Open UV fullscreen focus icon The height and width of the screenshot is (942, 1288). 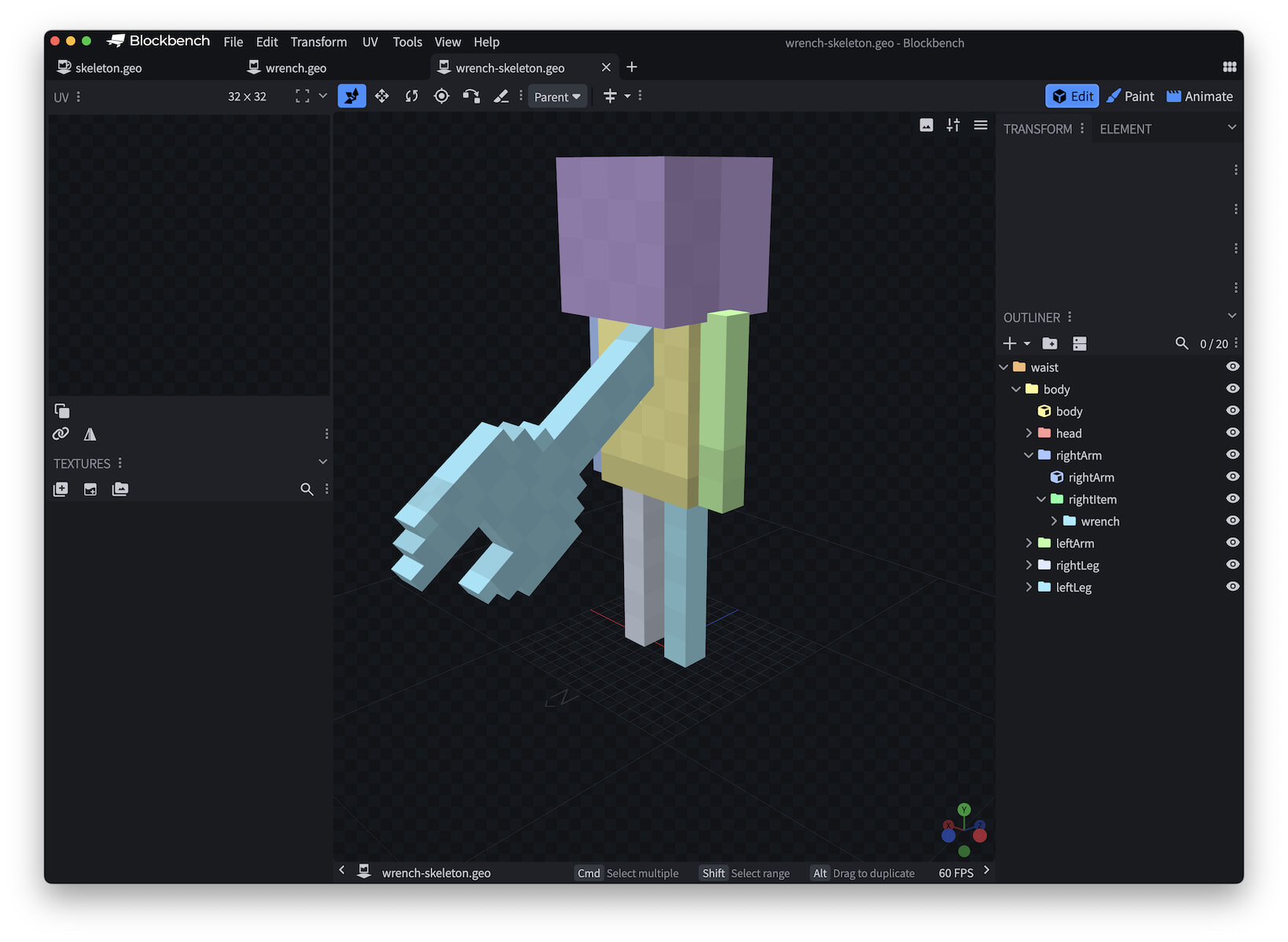[303, 96]
